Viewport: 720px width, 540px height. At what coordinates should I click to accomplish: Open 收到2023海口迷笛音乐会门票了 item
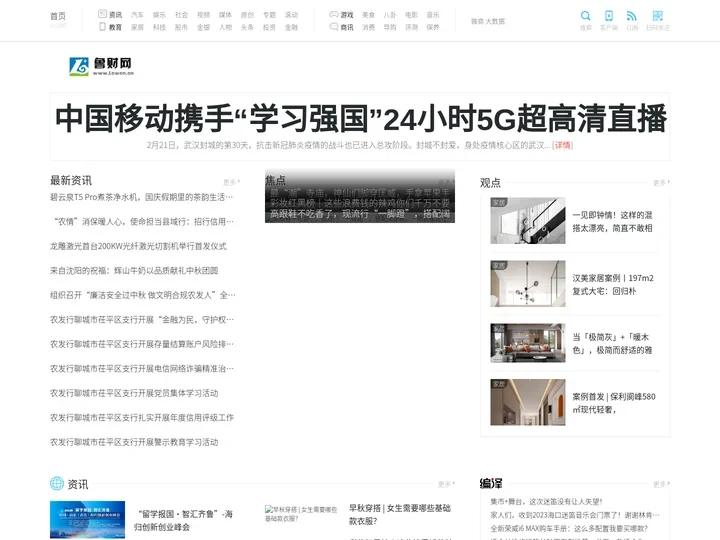575,515
